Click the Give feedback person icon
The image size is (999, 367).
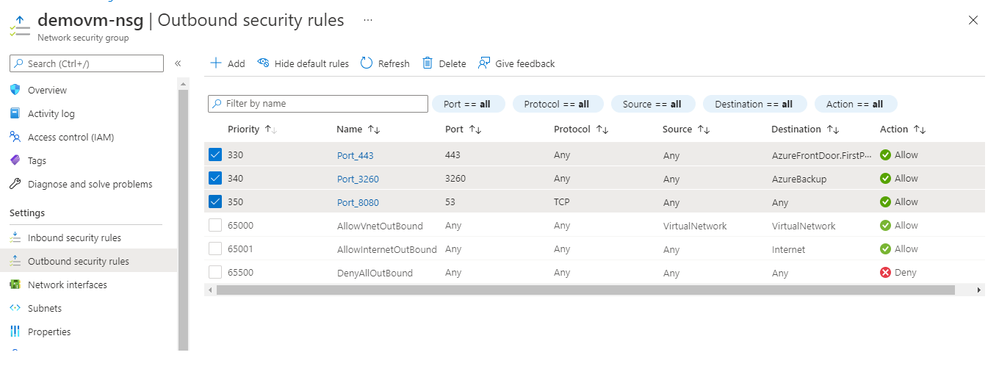tap(484, 63)
